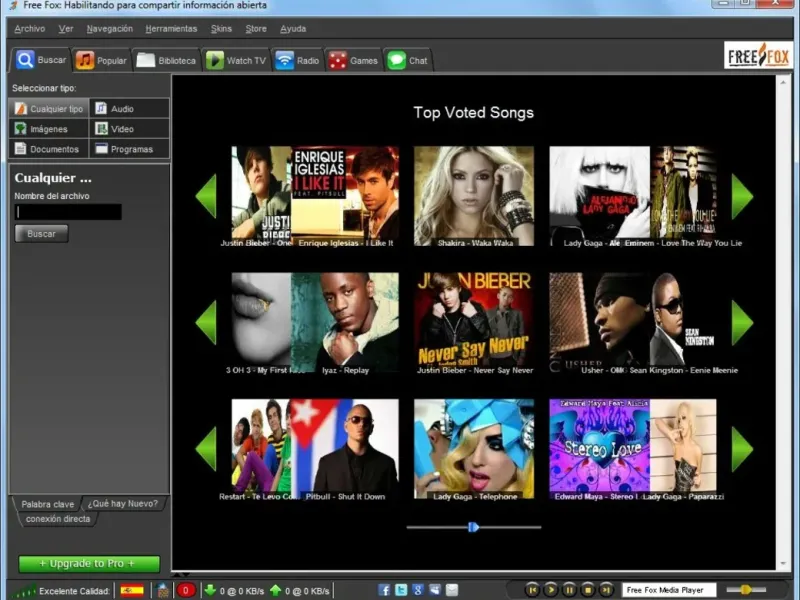Screen dimensions: 800x600
Task: Share via Facebook icon
Action: pos(384,590)
